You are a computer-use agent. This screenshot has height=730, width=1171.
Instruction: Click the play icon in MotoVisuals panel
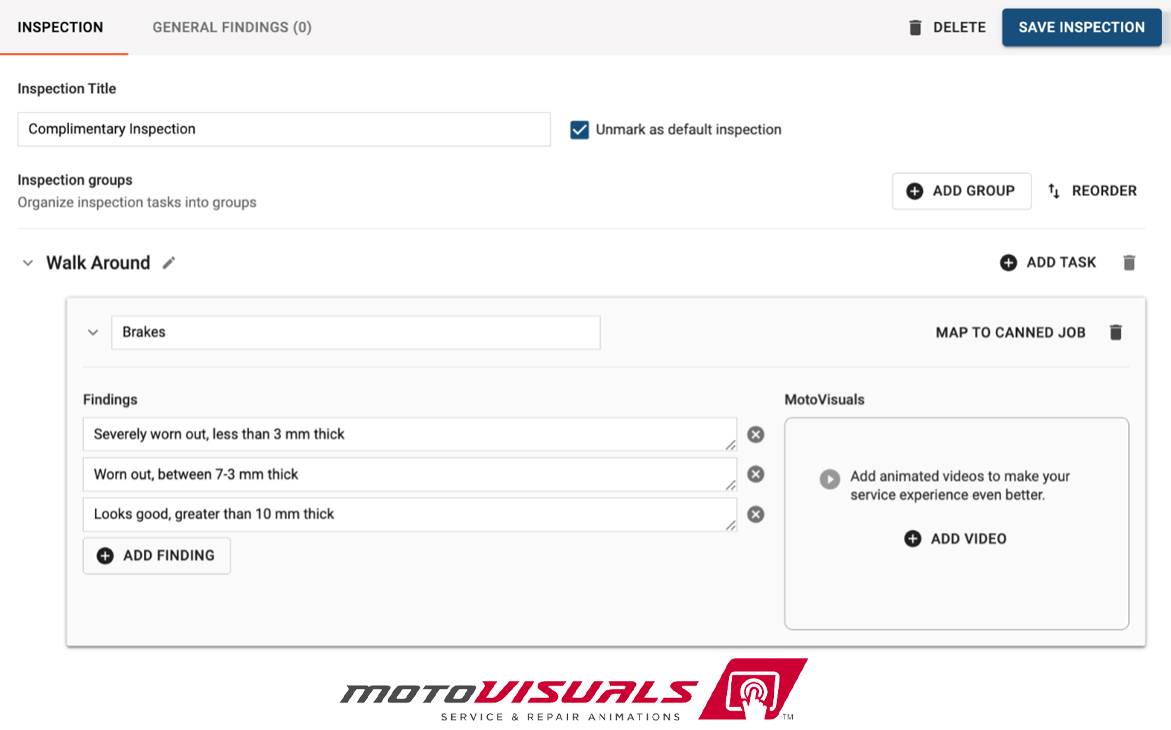[x=829, y=479]
